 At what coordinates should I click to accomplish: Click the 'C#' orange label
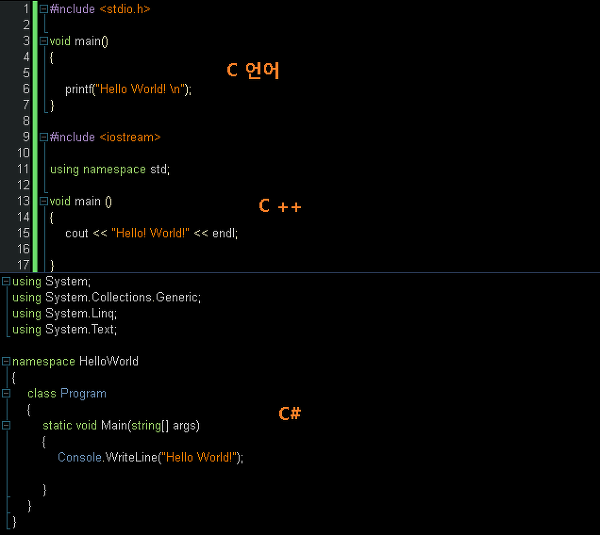290,414
